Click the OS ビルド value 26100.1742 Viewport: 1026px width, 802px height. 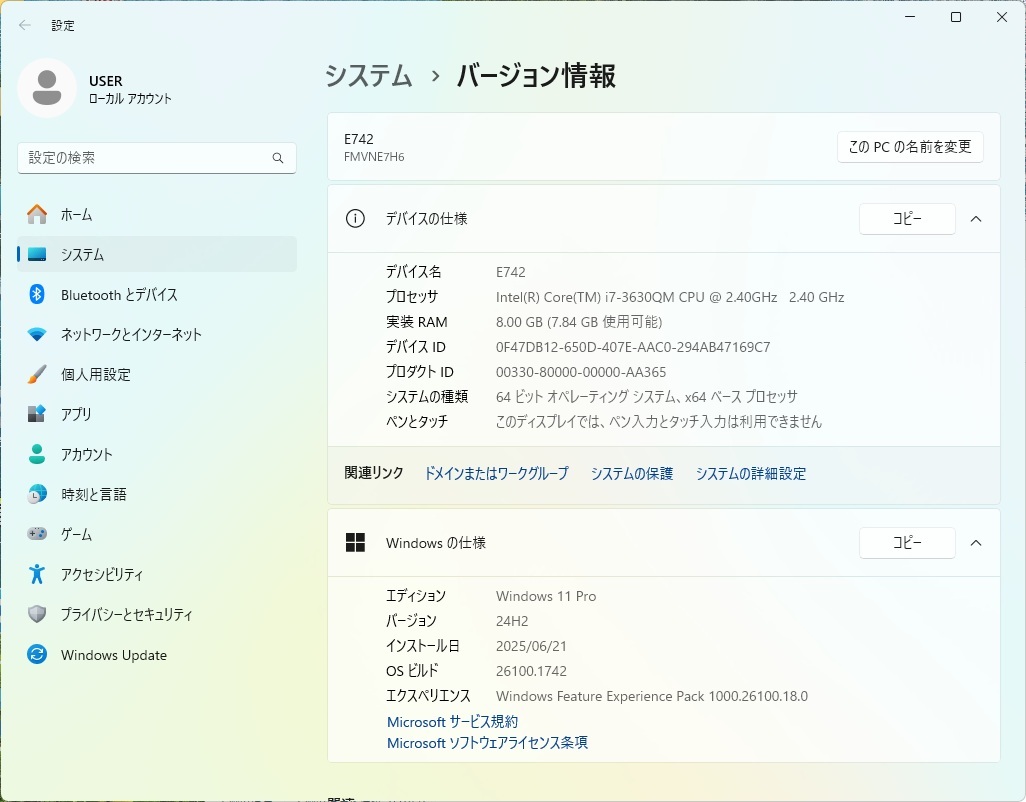tap(531, 671)
